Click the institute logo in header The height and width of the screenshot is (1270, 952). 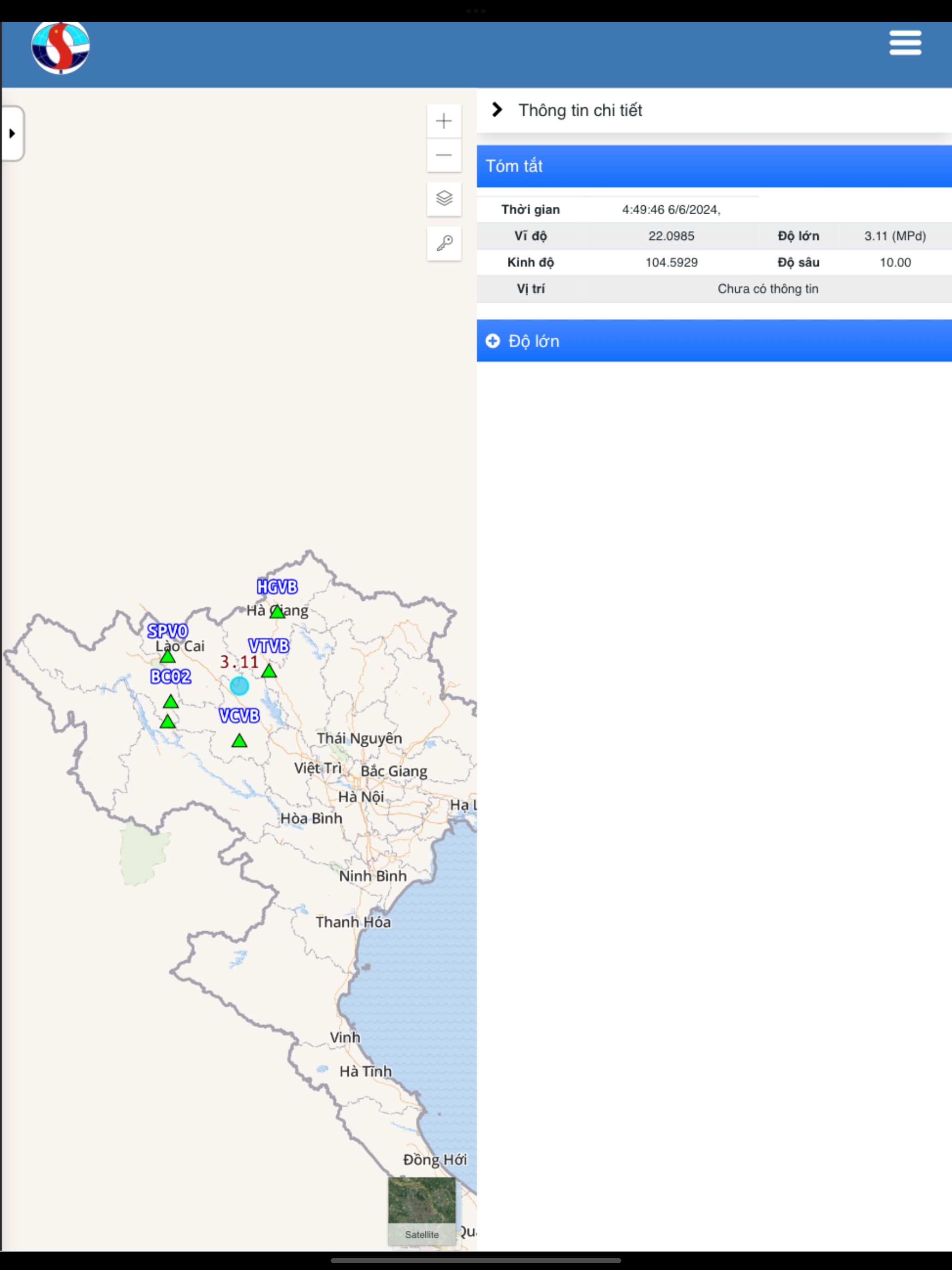pos(60,48)
